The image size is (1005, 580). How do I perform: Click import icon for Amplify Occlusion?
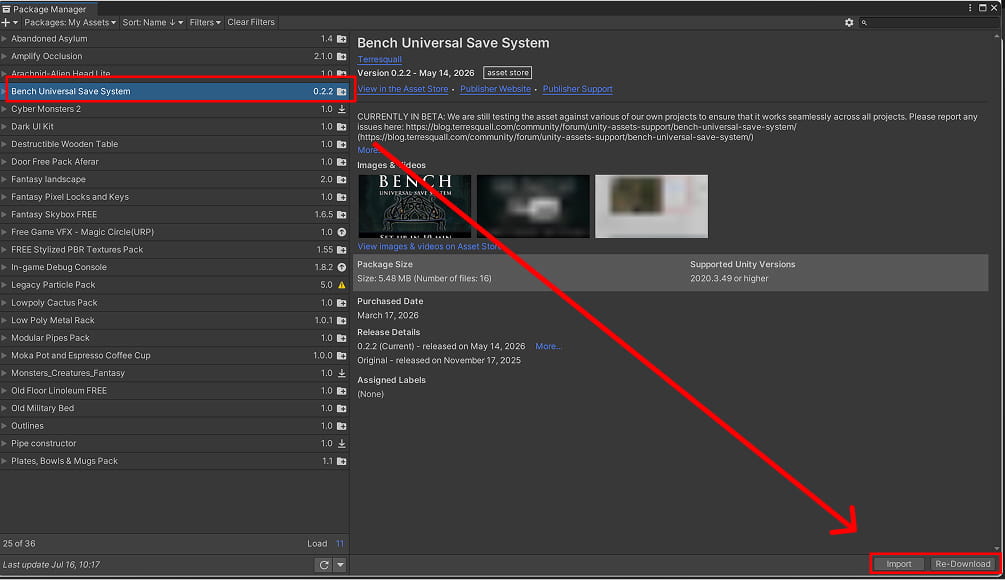click(342, 56)
